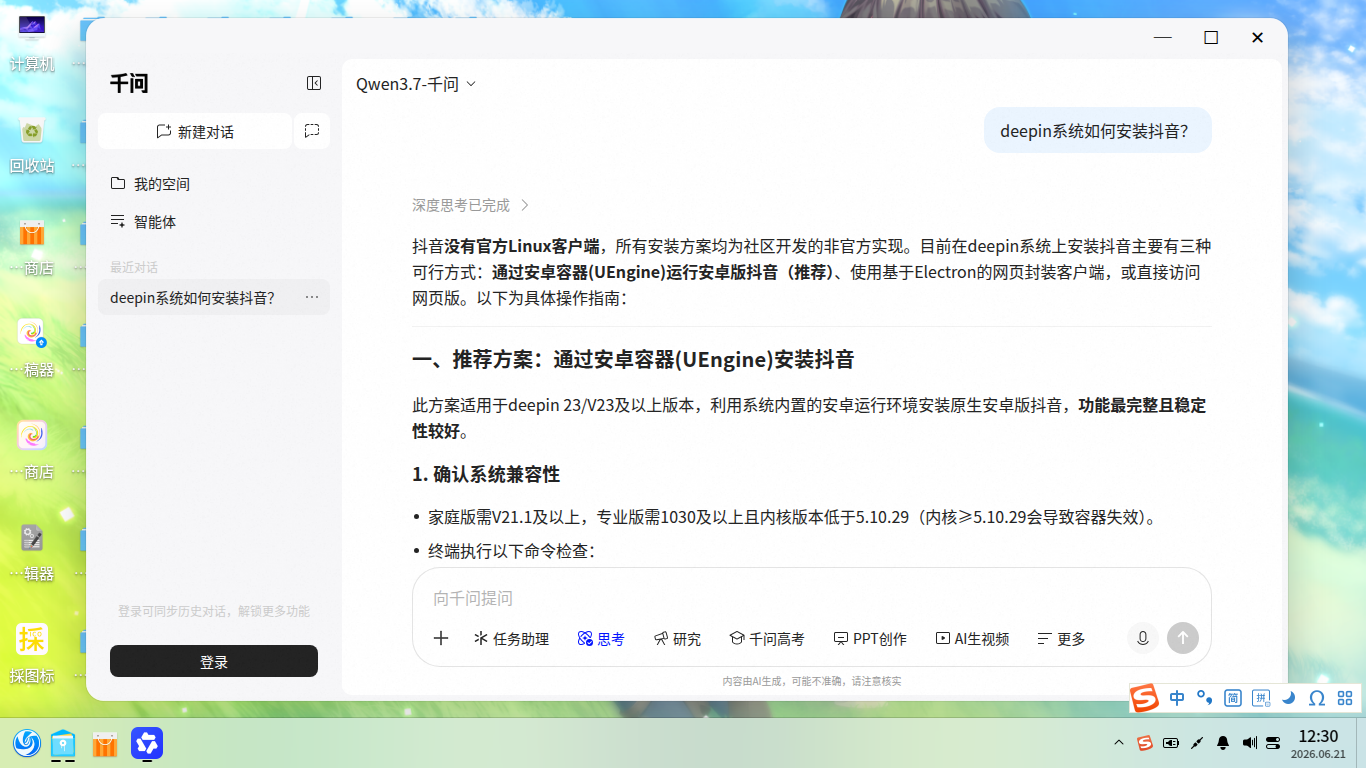Open more options for deepin conversation
The image size is (1366, 768).
coord(312,297)
